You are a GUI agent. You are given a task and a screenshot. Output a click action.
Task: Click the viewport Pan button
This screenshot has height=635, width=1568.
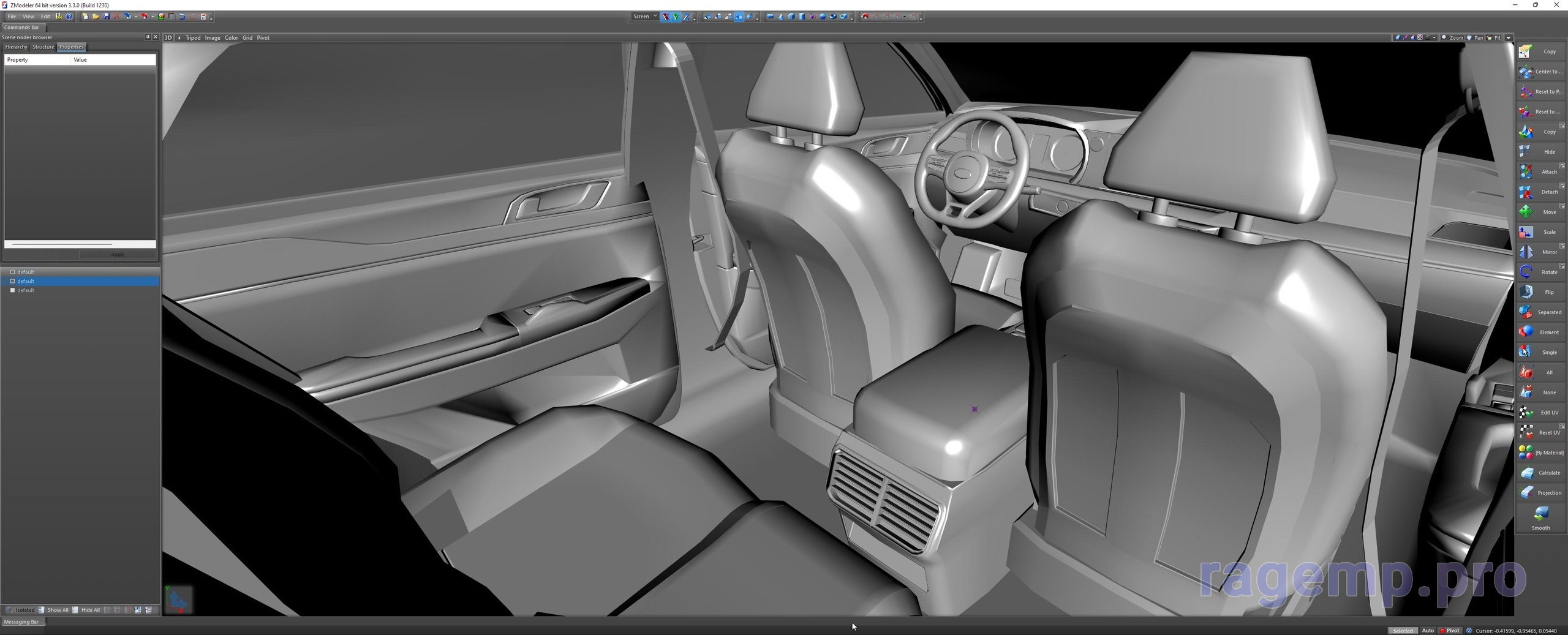[1475, 37]
